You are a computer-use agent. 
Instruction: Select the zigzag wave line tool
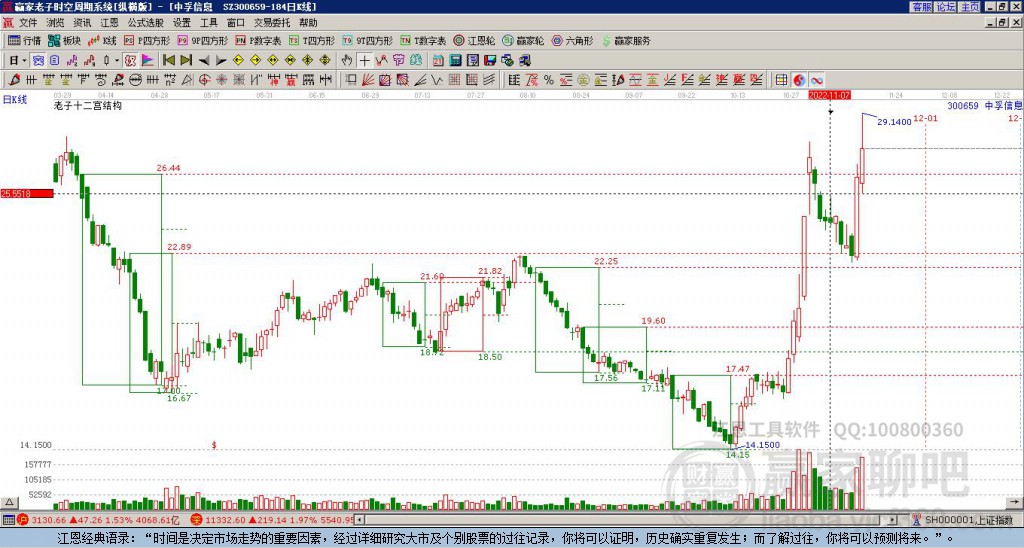tap(435, 80)
